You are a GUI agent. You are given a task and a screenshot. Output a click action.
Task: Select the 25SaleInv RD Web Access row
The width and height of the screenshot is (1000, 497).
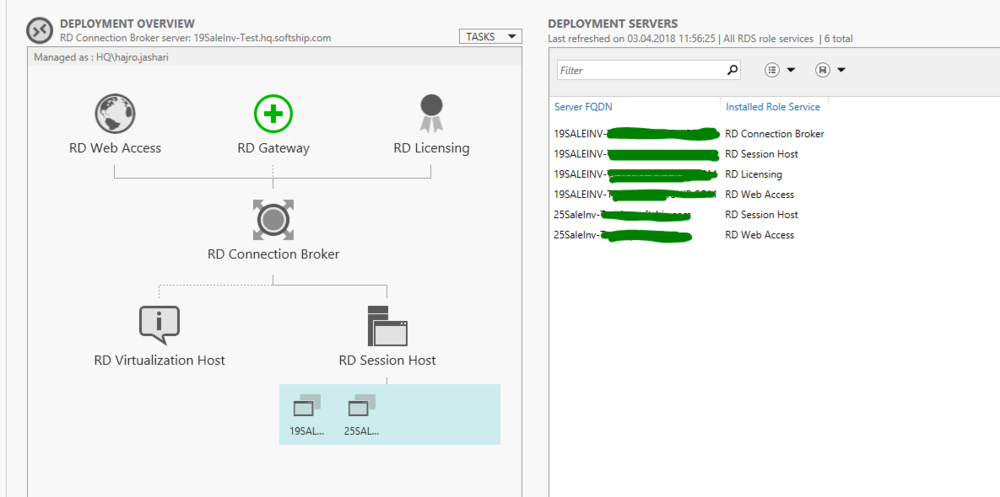click(x=690, y=235)
